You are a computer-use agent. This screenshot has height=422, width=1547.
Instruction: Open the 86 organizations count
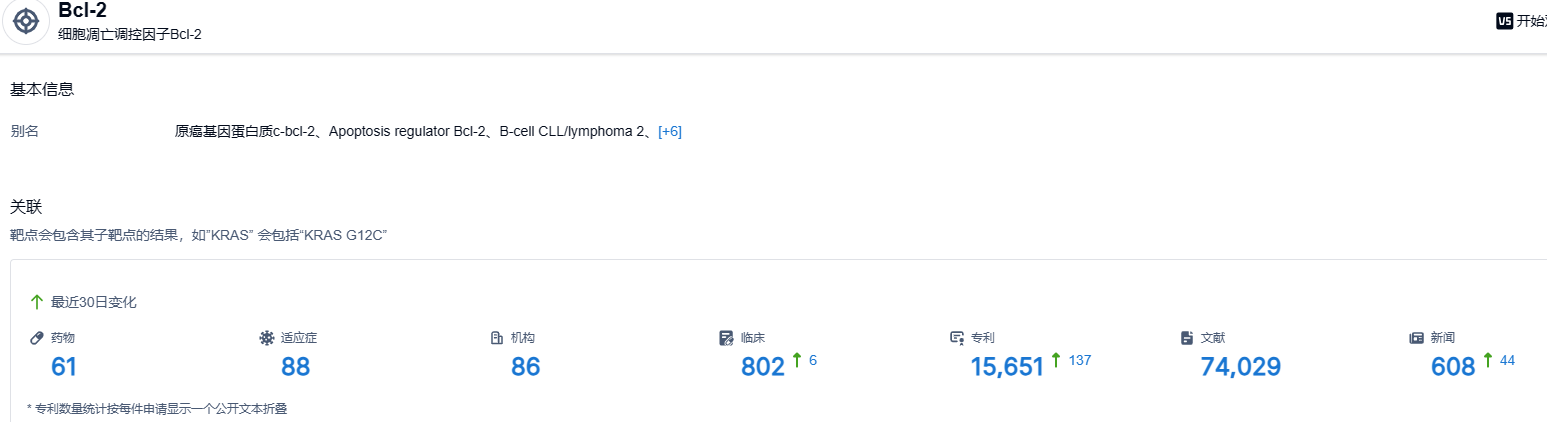[x=525, y=367]
